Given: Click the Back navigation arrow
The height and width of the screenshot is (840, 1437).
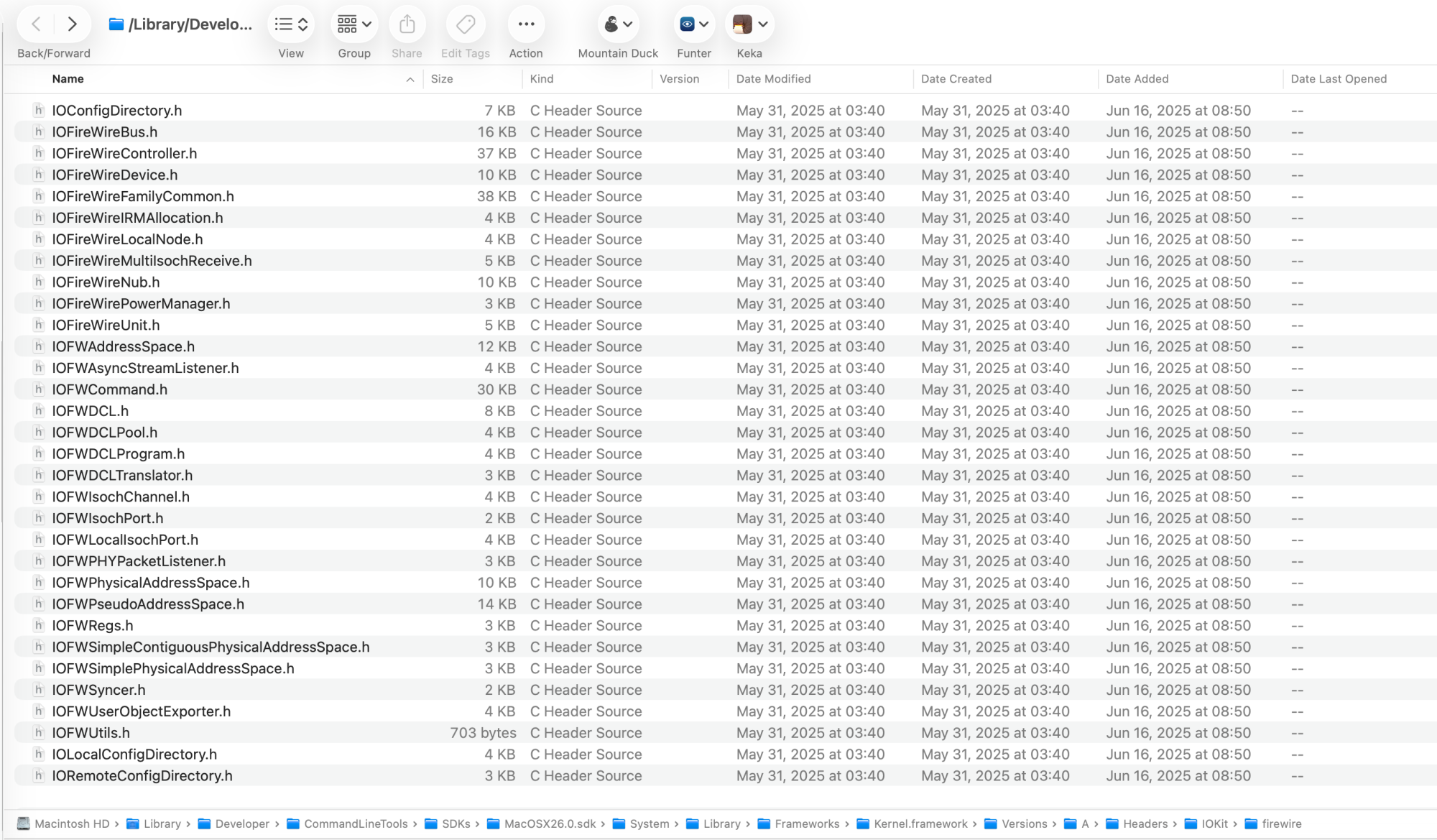Looking at the screenshot, I should pyautogui.click(x=36, y=24).
